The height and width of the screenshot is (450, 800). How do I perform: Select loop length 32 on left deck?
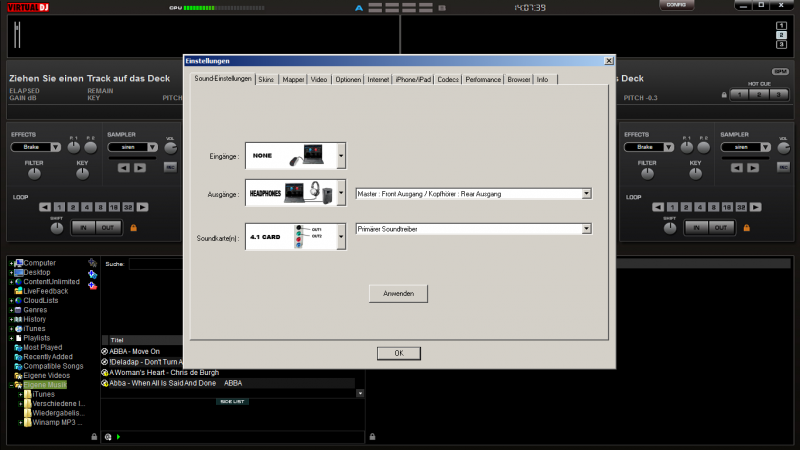128,207
